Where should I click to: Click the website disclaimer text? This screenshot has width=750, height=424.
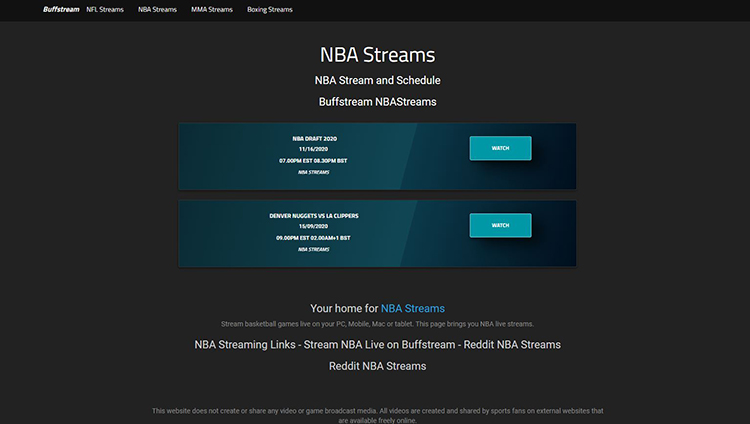tap(377, 415)
